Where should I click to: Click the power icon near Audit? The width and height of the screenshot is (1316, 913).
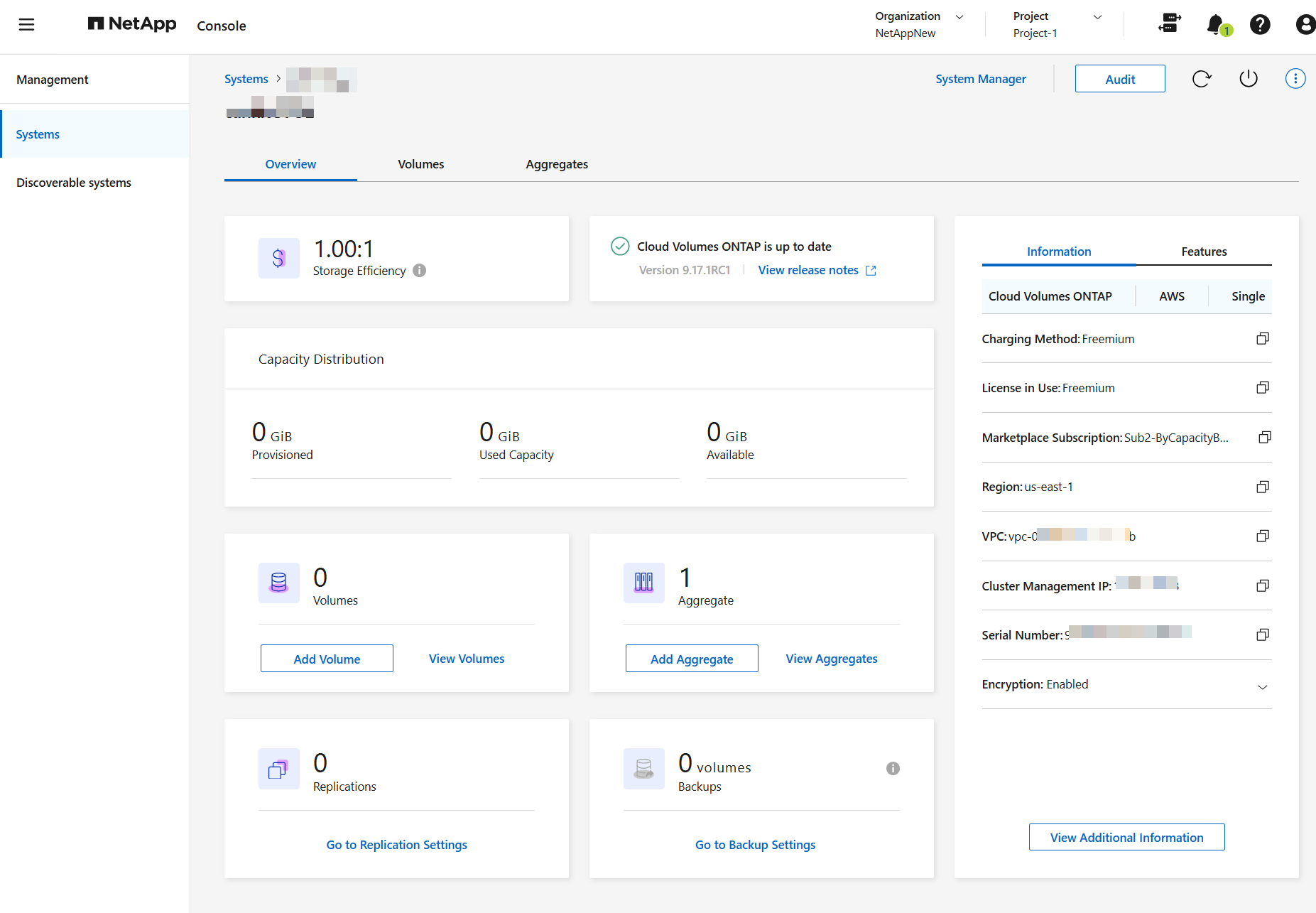(1248, 79)
